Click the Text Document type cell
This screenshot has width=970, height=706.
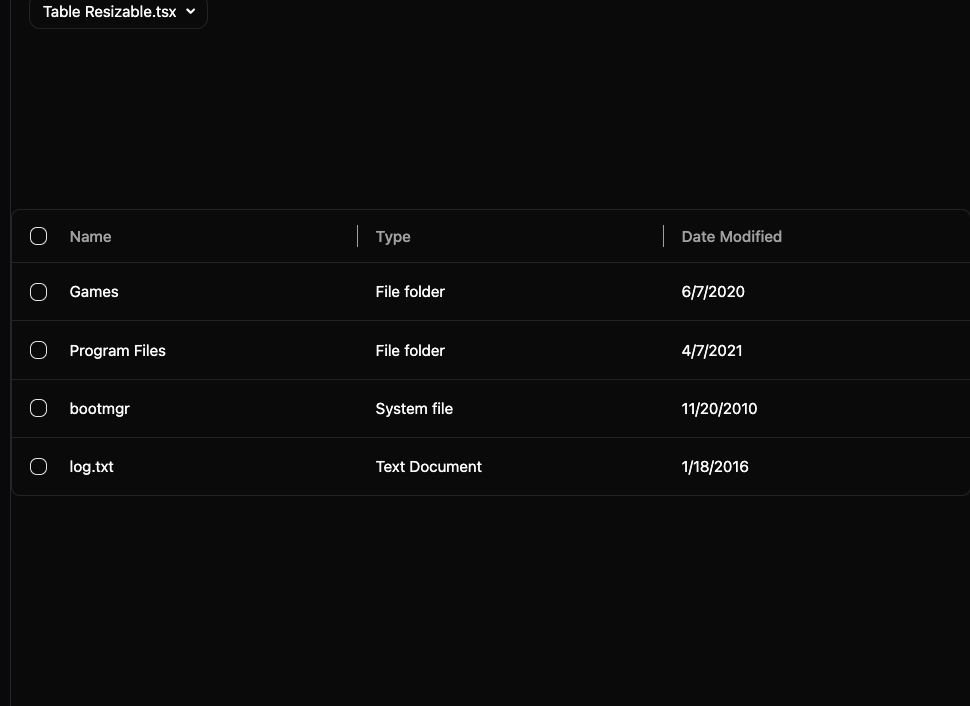(429, 467)
